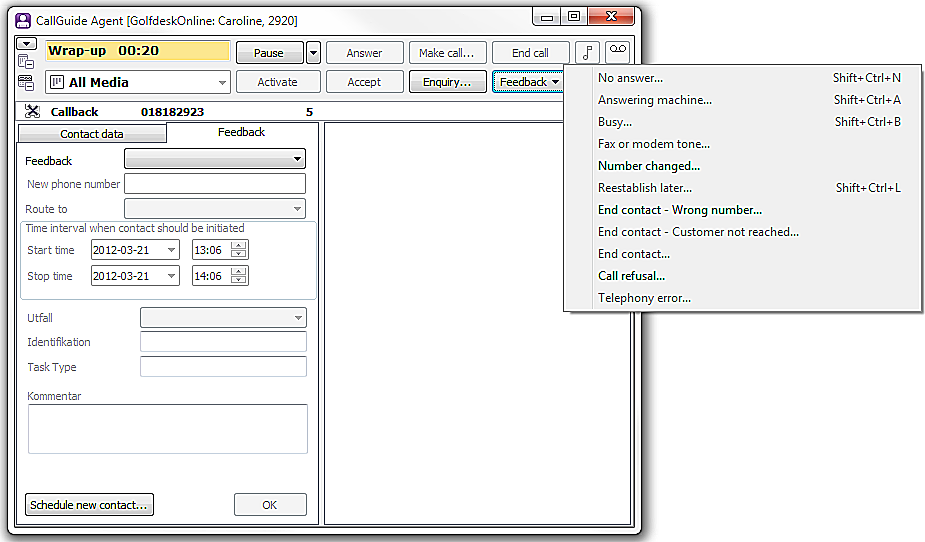This screenshot has height=542, width=925.
Task: Click the CallGuide Agent app icon in title bar
Action: [23, 21]
